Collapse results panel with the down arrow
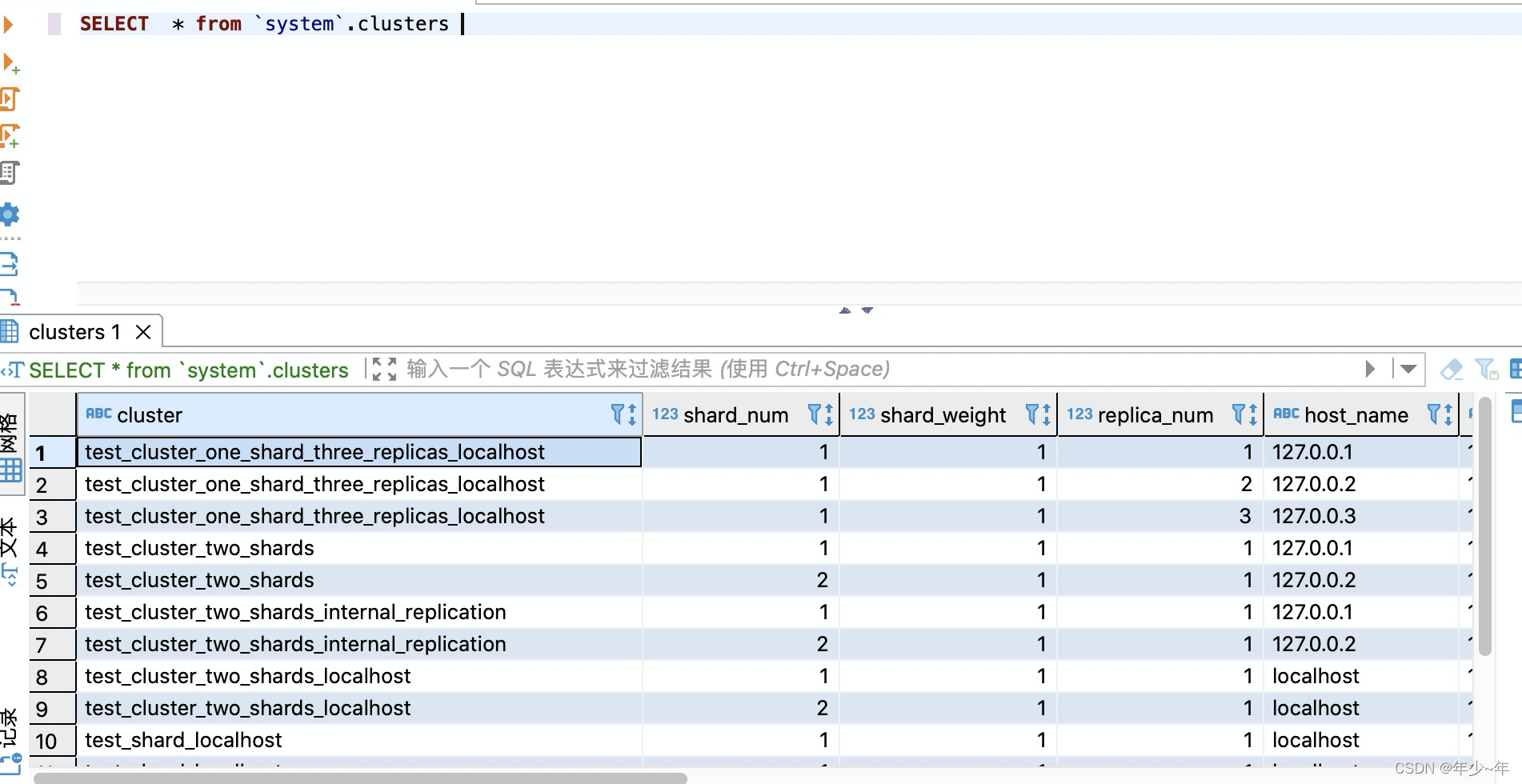Image resolution: width=1522 pixels, height=784 pixels. point(867,310)
